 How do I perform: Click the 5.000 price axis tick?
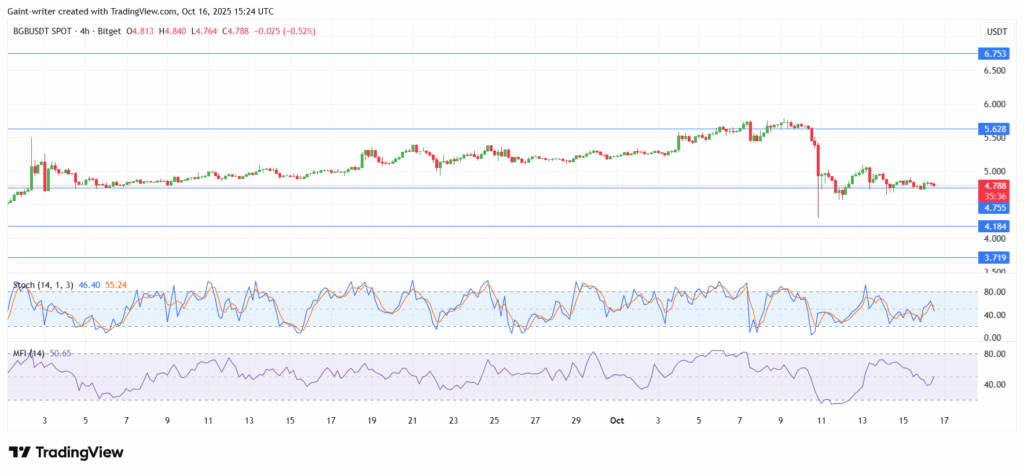point(995,172)
